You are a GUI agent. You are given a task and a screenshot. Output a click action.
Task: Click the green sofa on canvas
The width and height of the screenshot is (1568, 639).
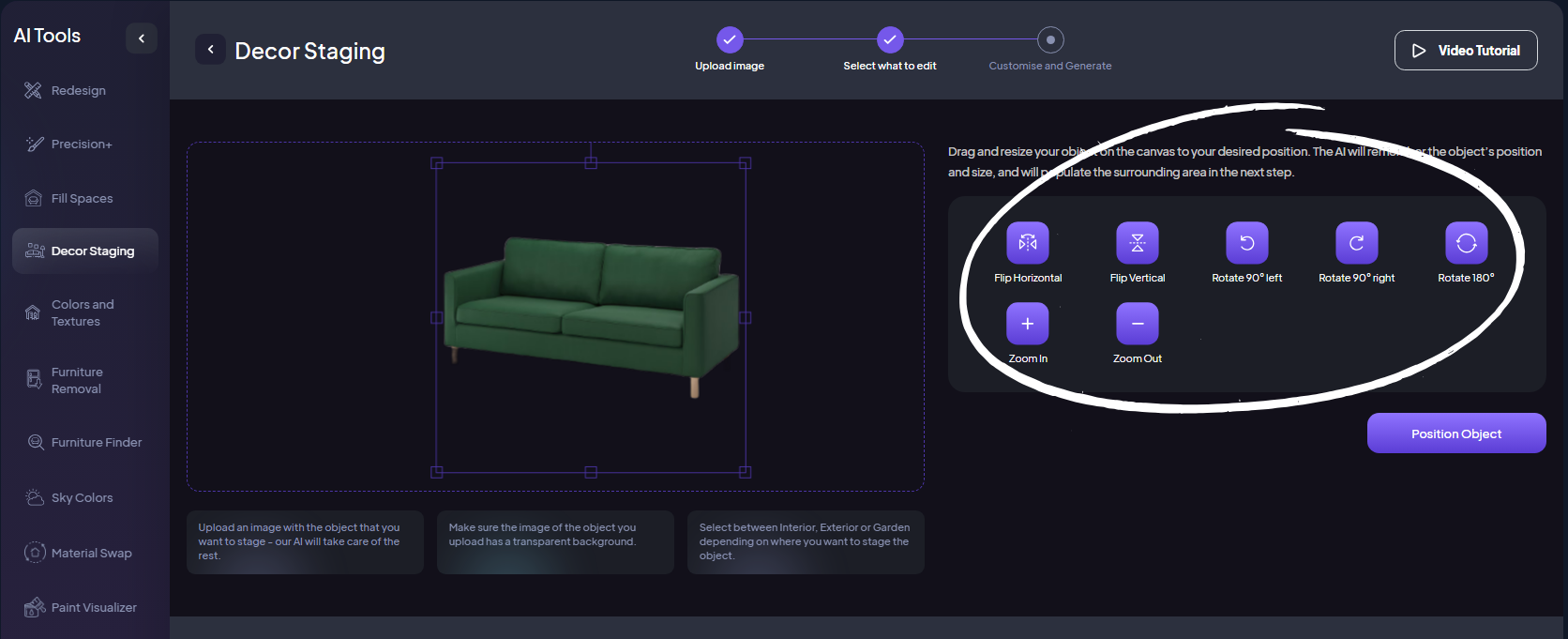pyautogui.click(x=591, y=310)
